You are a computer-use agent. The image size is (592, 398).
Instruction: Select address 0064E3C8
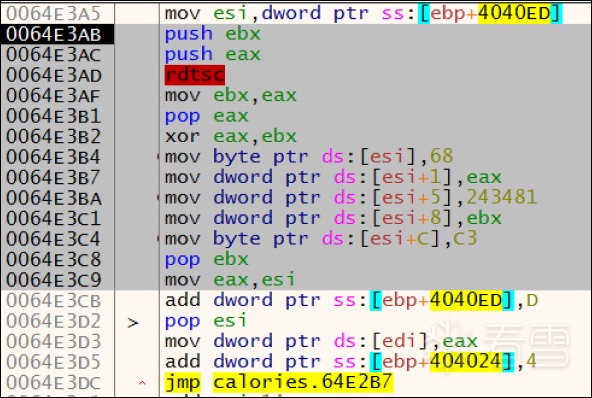tap(54, 259)
